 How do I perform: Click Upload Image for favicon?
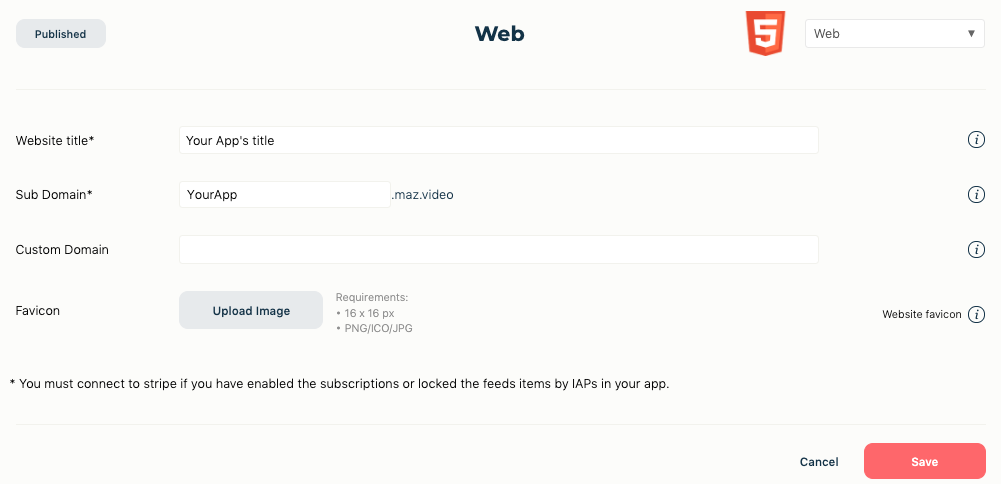pyautogui.click(x=251, y=310)
